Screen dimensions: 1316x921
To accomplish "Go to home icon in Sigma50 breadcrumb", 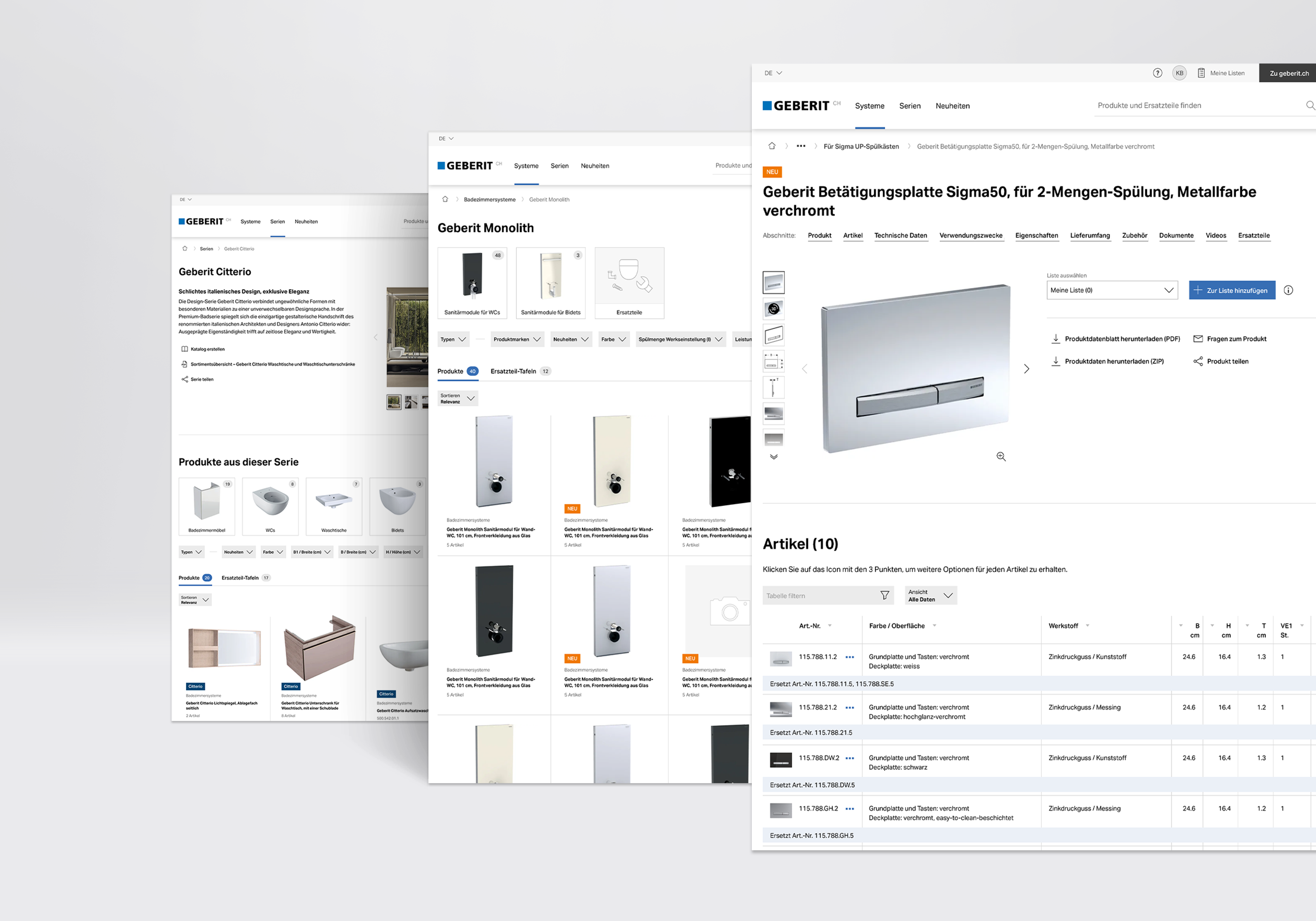I will pos(772,146).
